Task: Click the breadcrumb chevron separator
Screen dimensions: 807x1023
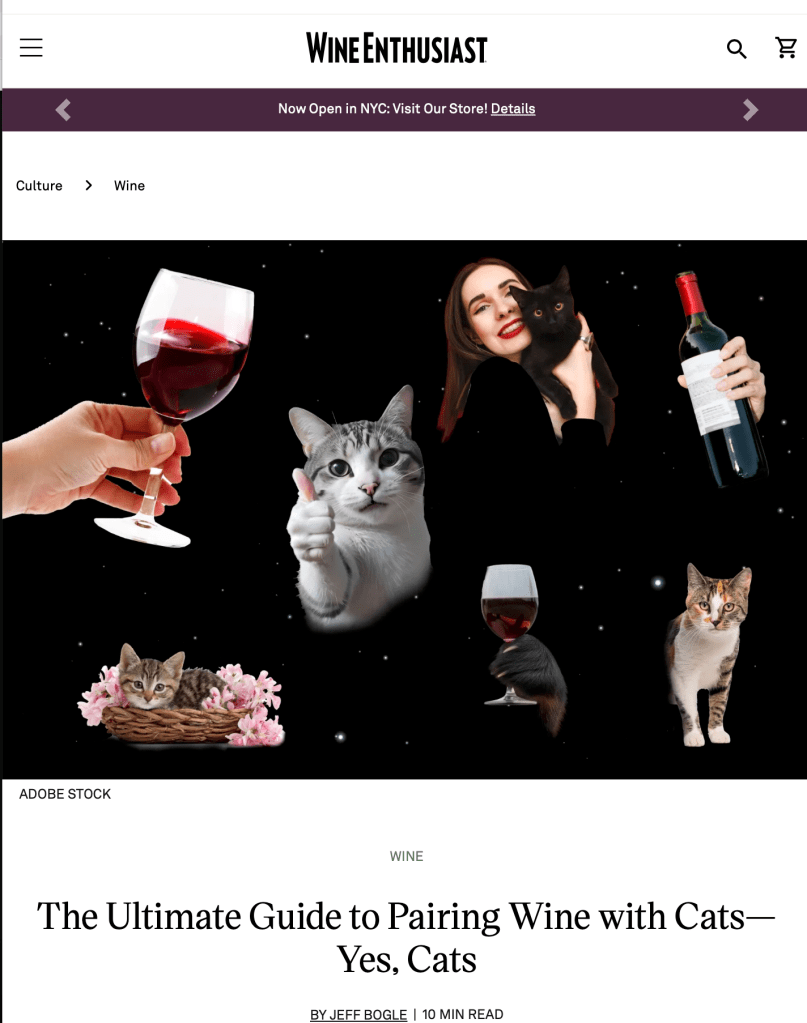Action: [89, 185]
